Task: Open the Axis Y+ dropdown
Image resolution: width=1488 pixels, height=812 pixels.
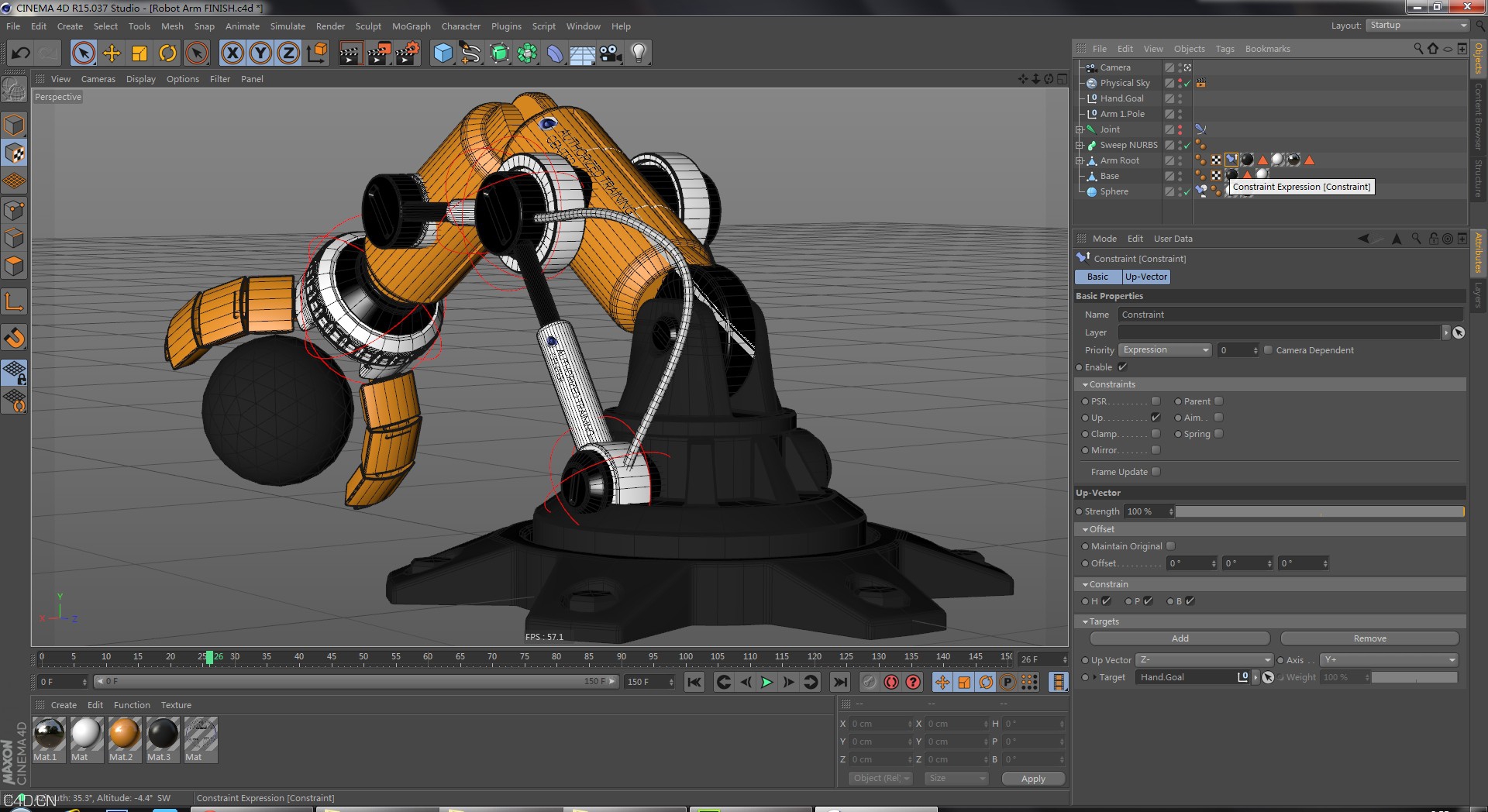Action: [x=1390, y=660]
